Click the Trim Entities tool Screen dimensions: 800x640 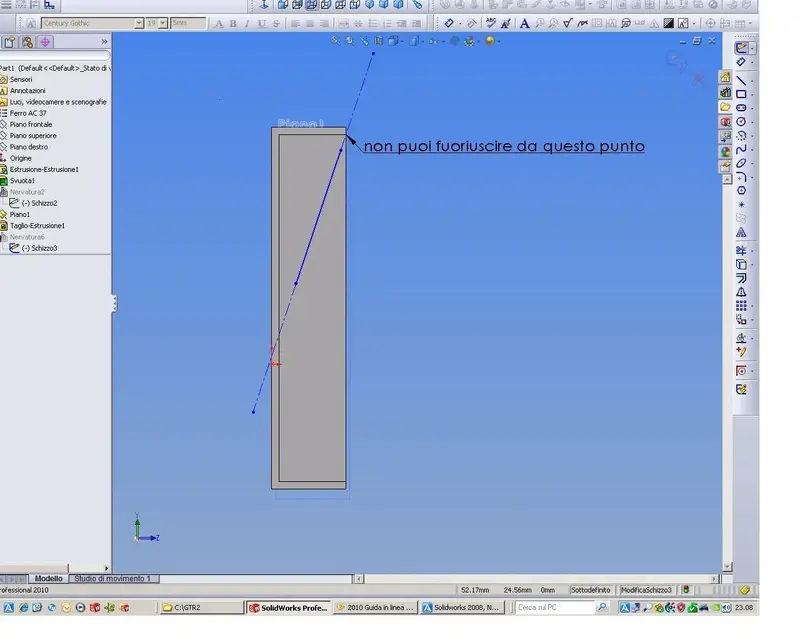click(x=741, y=251)
